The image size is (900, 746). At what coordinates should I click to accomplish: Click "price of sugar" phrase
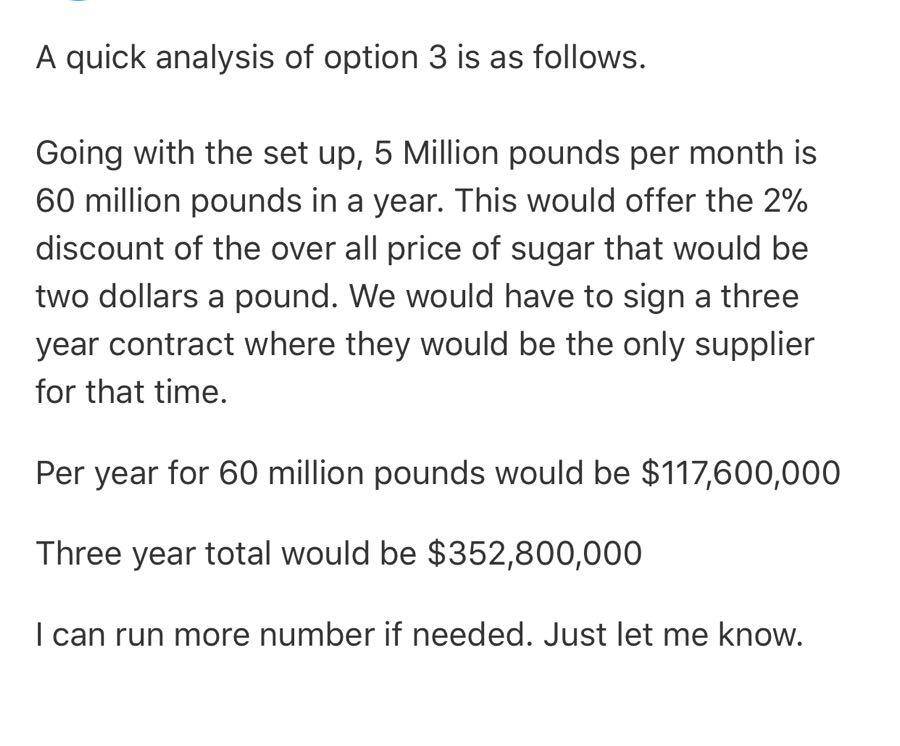491,250
